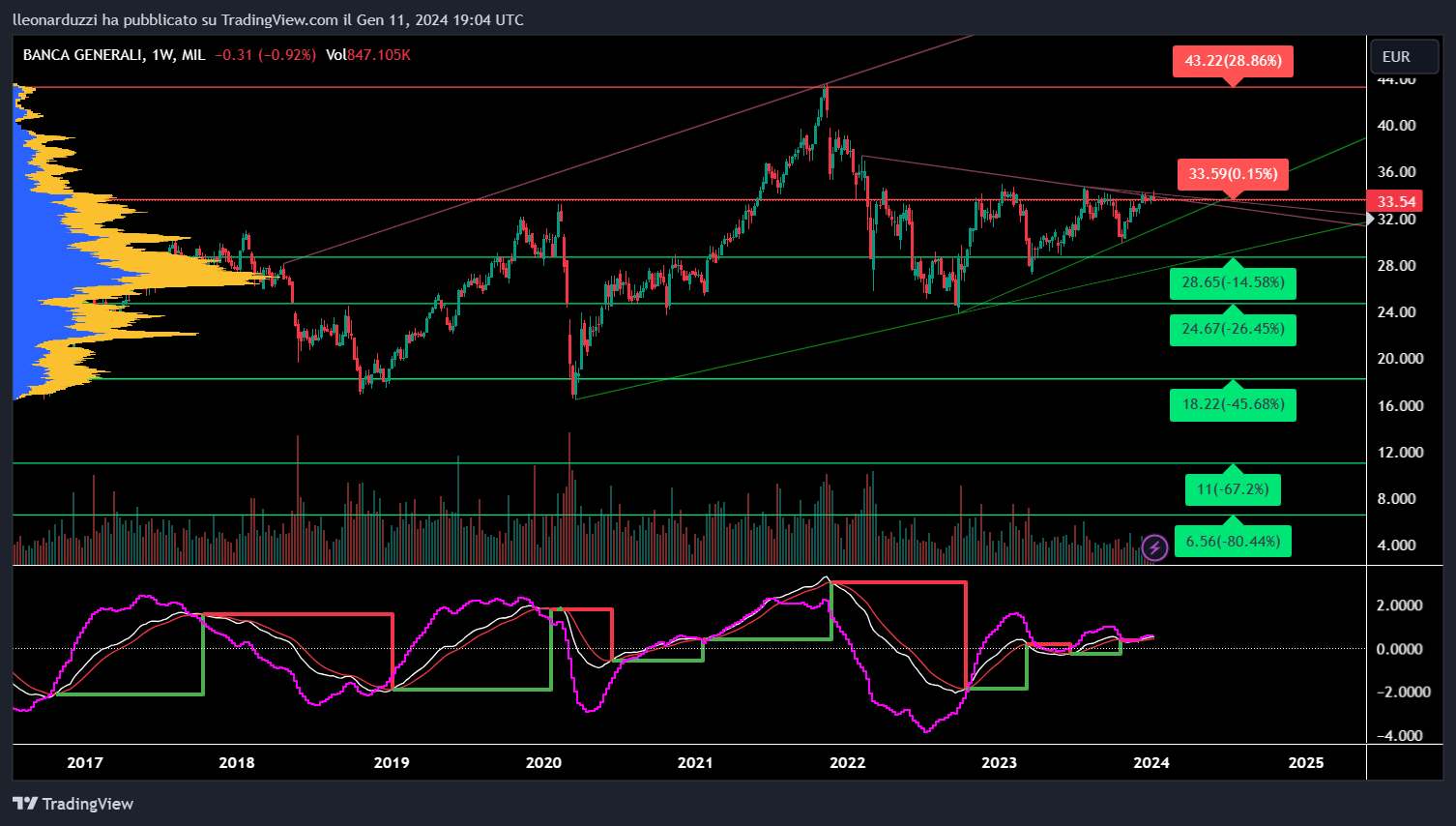
Task: Click the 2.0000 oscillator axis value
Action: pyautogui.click(x=1400, y=605)
